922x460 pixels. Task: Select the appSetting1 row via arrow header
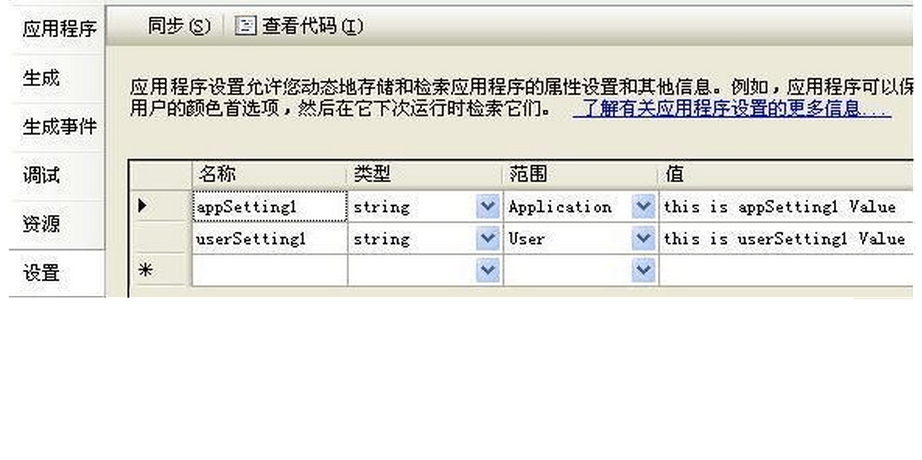coord(161,206)
